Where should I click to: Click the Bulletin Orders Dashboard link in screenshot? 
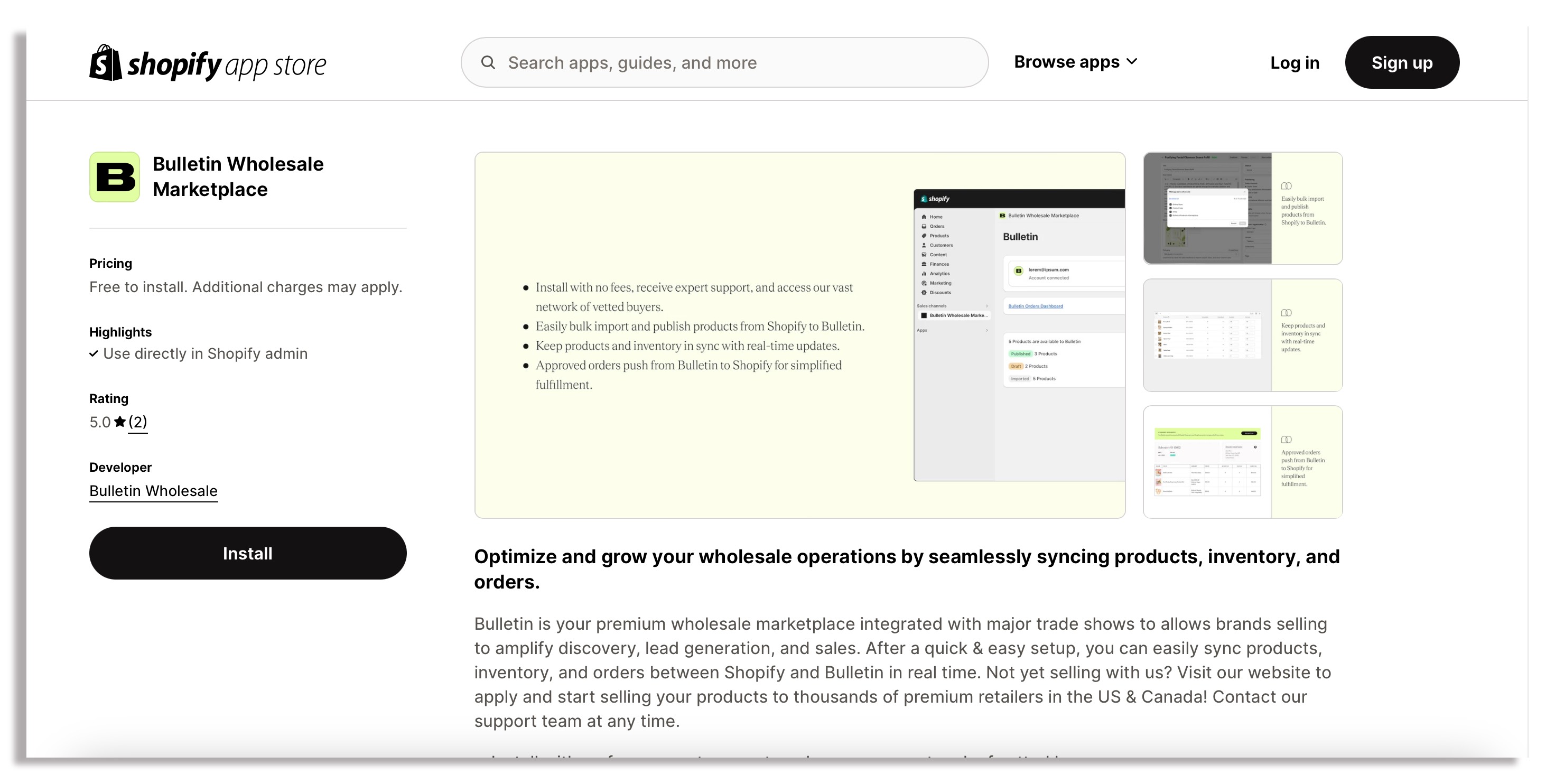(1035, 306)
